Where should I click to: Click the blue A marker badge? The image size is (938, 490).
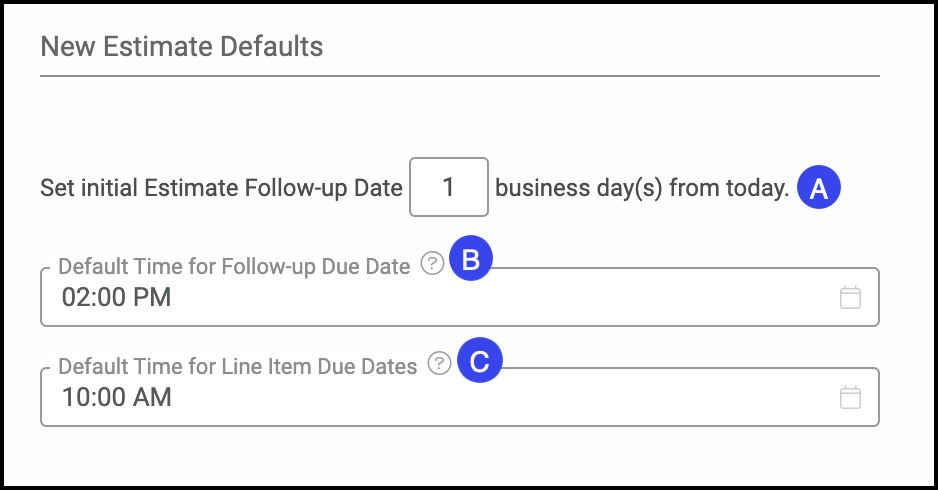pos(818,188)
